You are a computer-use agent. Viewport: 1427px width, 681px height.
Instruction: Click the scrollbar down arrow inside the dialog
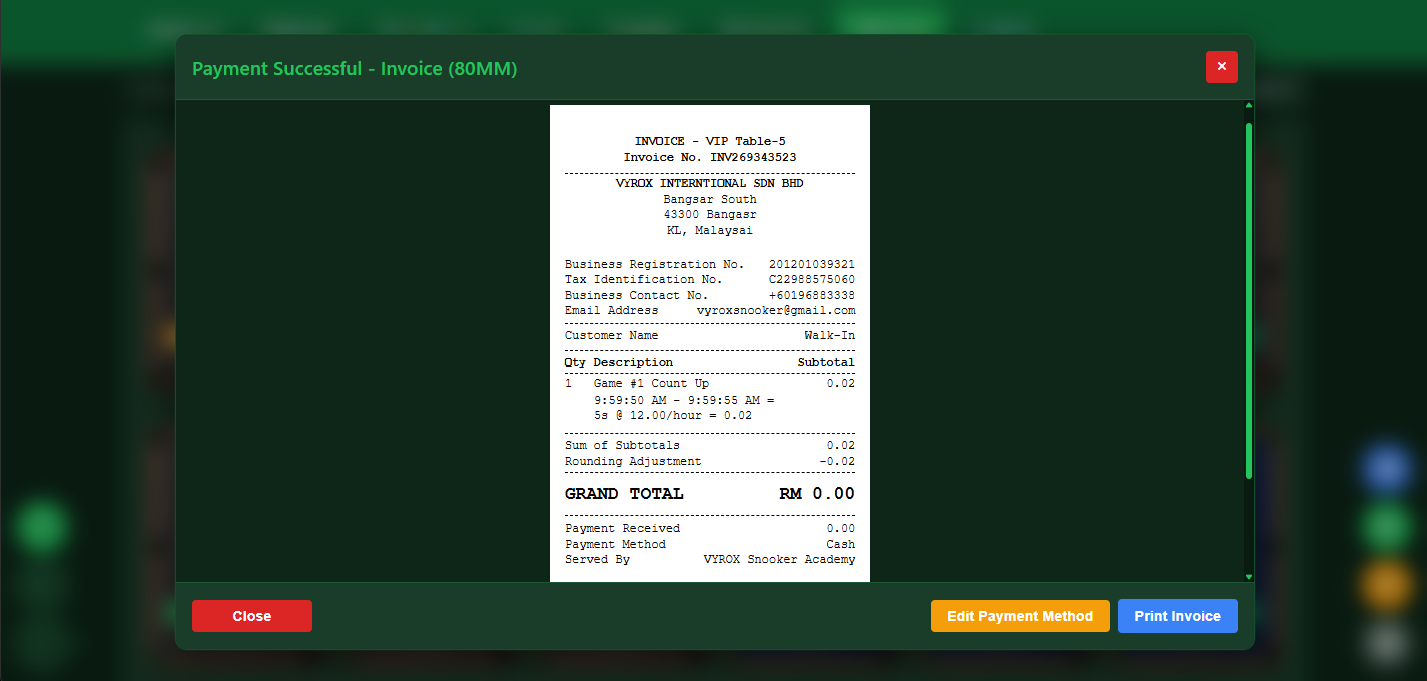point(1247,577)
